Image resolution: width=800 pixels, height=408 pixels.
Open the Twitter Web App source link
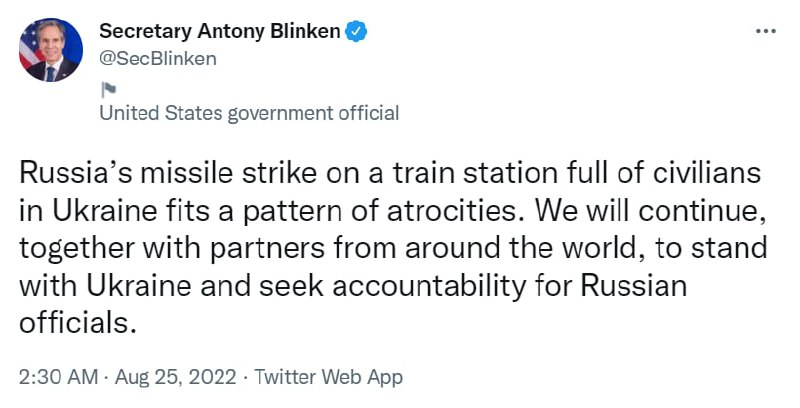tap(329, 377)
